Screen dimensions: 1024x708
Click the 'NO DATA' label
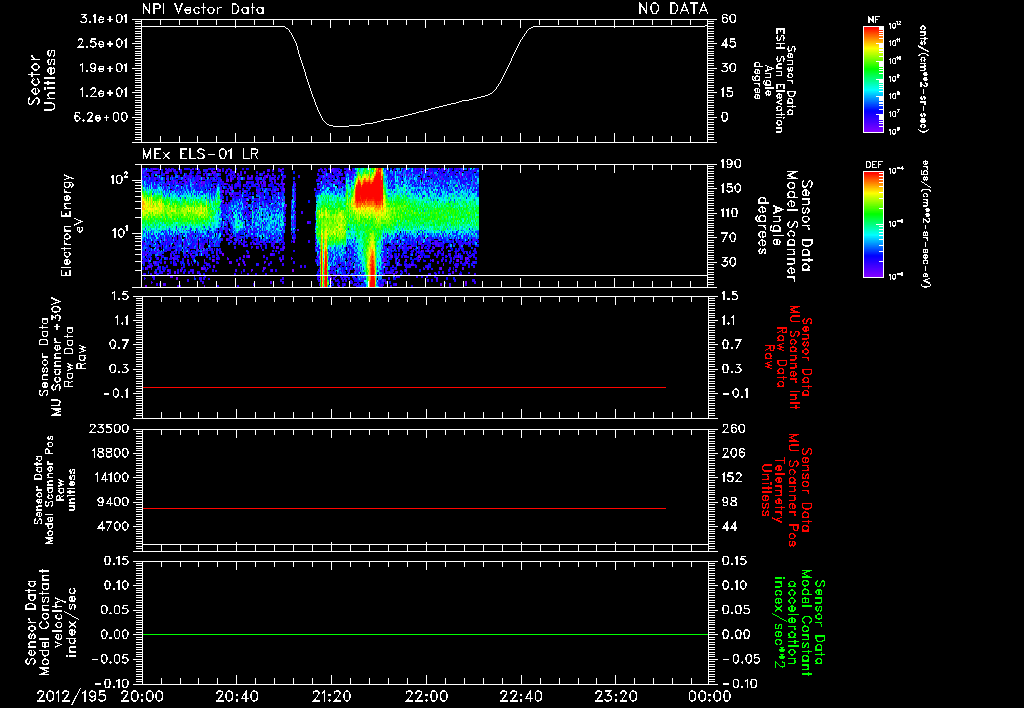point(673,9)
